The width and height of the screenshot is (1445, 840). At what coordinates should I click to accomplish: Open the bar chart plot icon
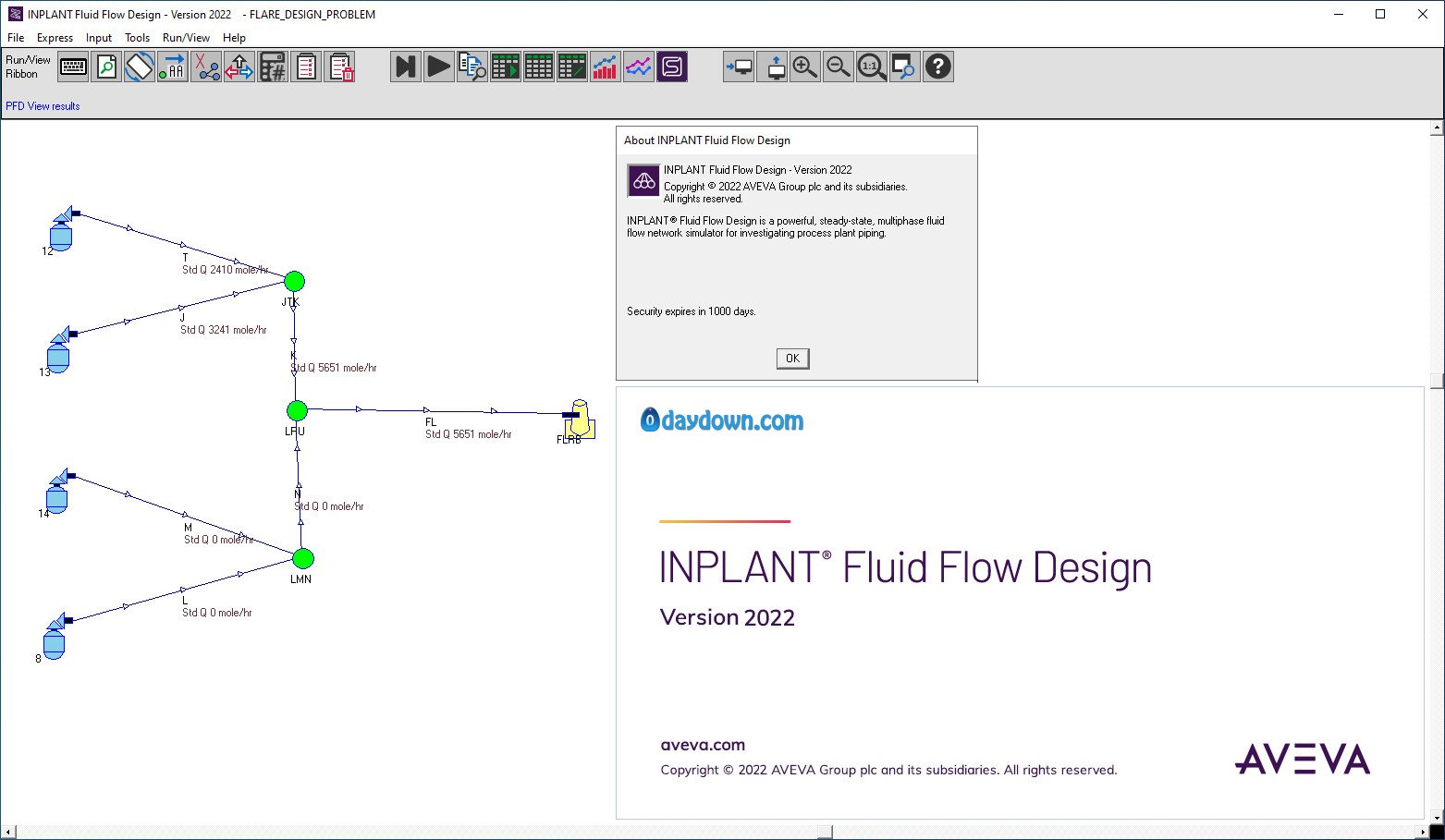(606, 67)
